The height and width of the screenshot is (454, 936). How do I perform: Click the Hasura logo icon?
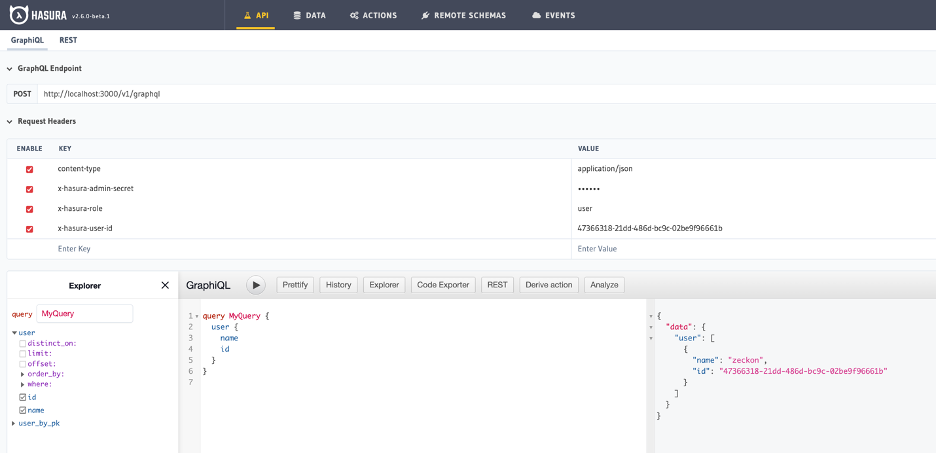(x=20, y=15)
